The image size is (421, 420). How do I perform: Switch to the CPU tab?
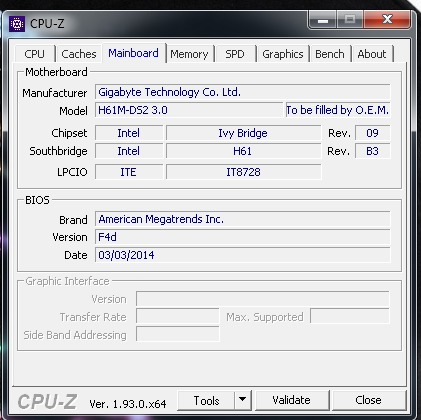pos(34,54)
